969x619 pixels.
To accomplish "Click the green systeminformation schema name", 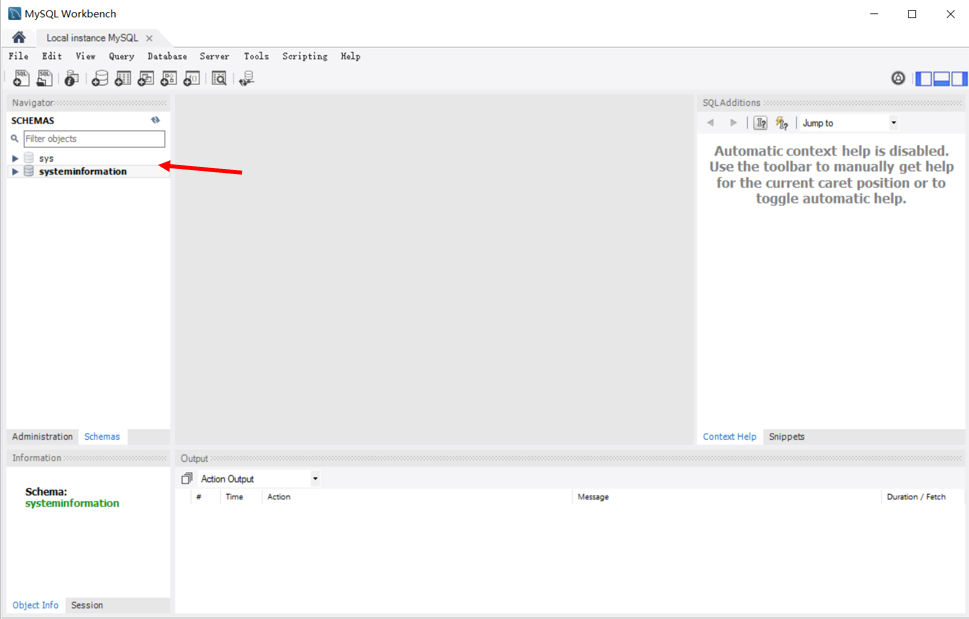I will [72, 503].
